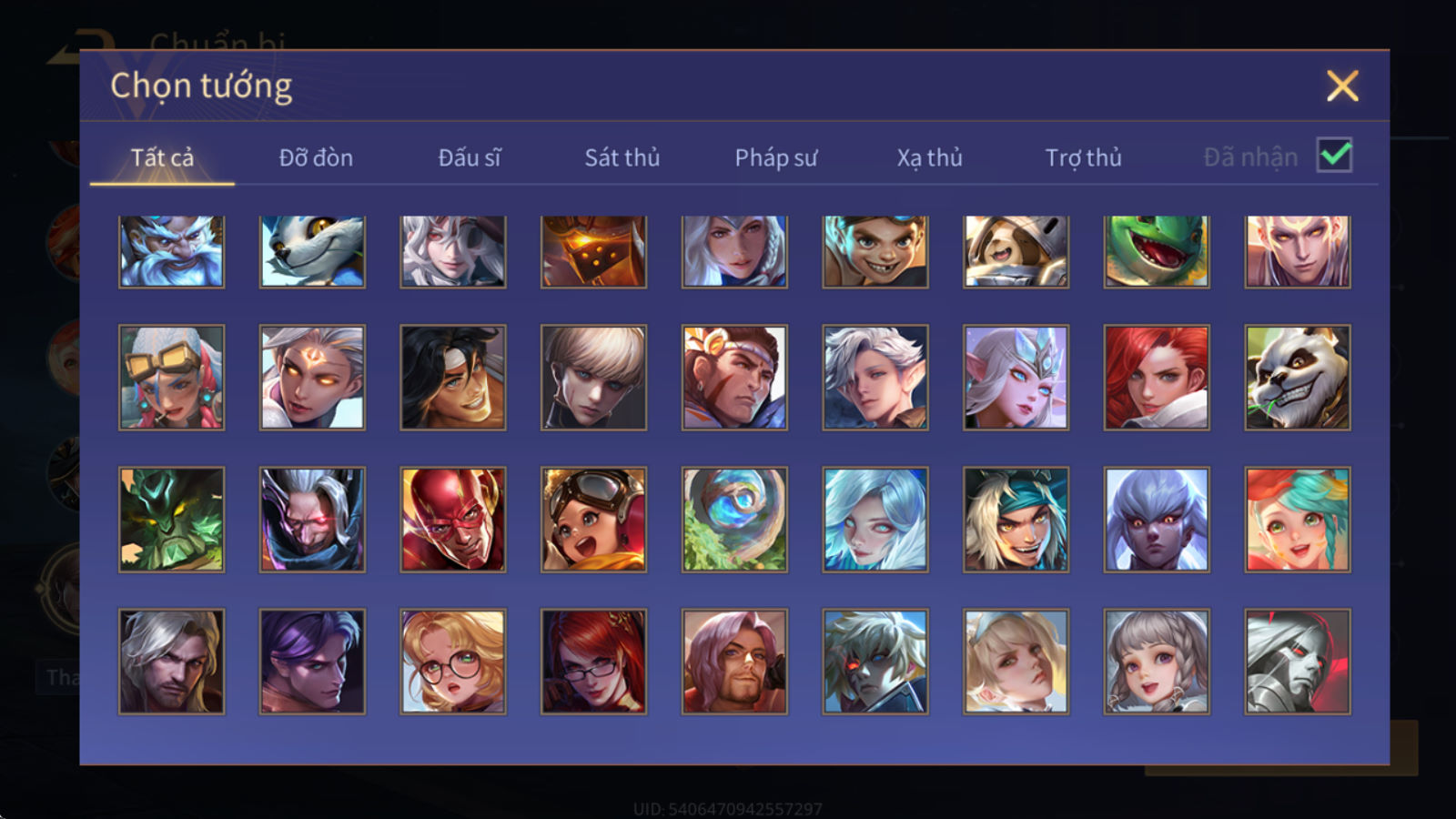Pick the silver armored knight hero portrait
Screen dimensions: 1456x819
1298,662
